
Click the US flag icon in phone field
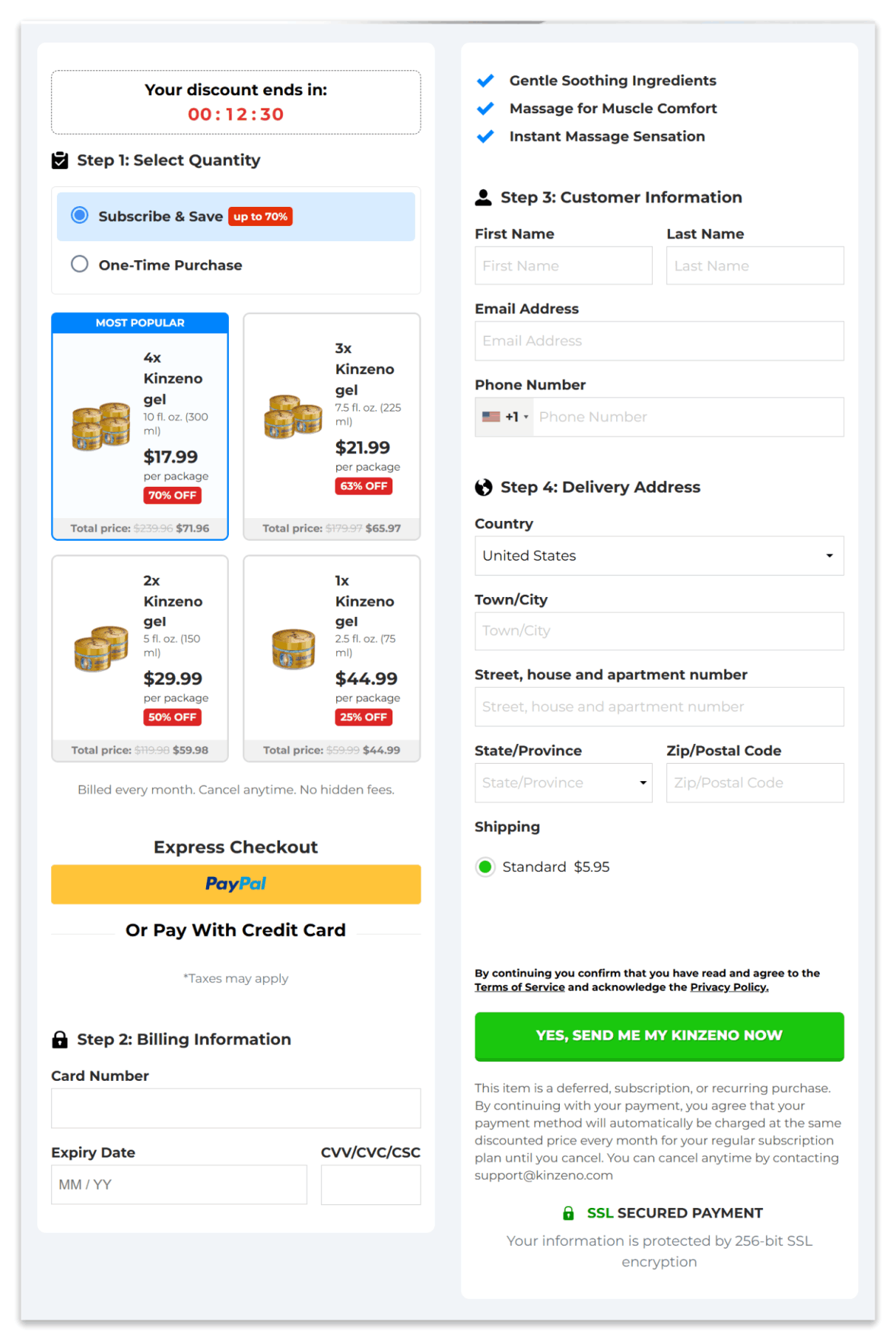coord(491,417)
